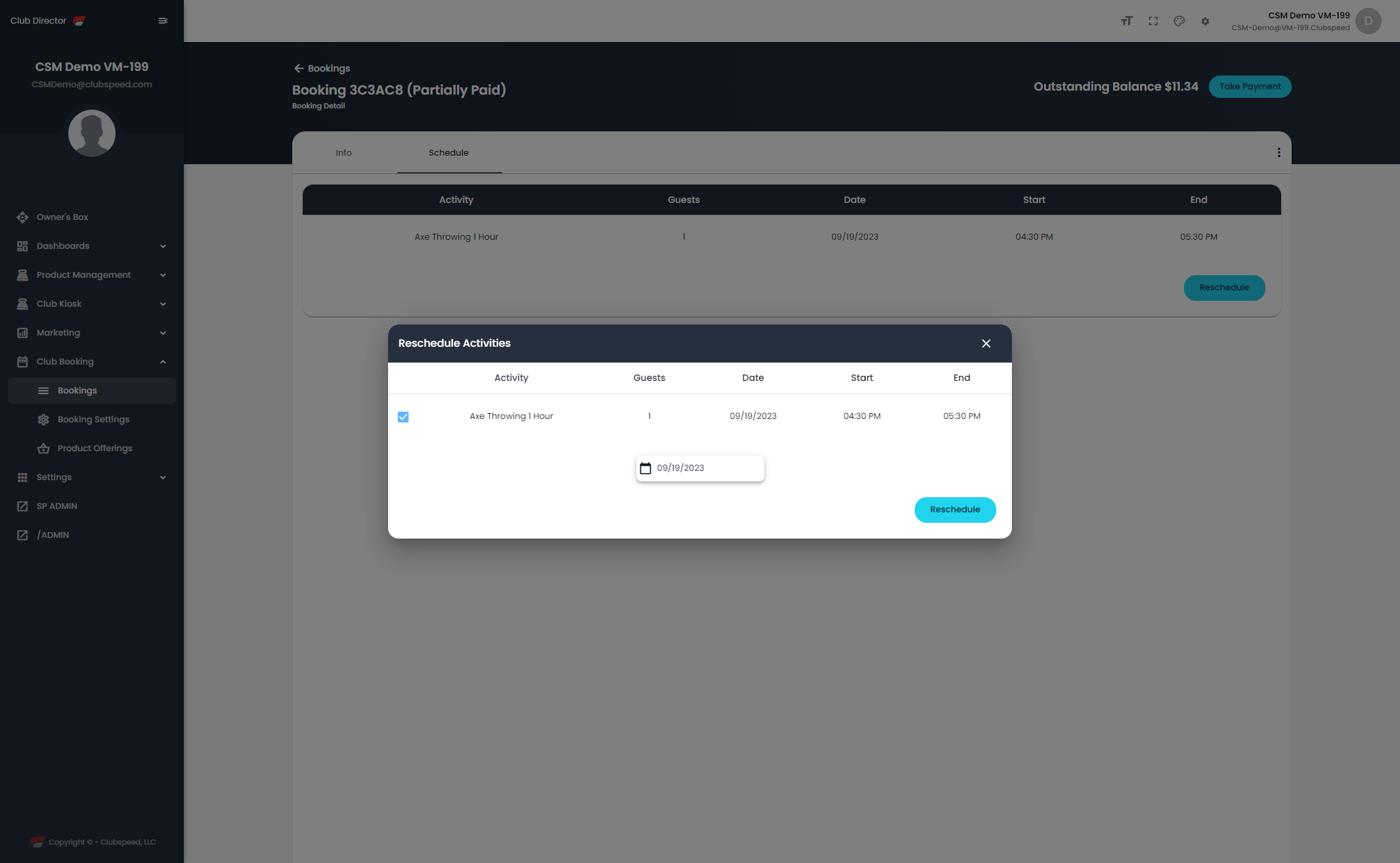Click the 05:30 PM end time in dialog
Screen dimensions: 1400x863
[x=961, y=416]
